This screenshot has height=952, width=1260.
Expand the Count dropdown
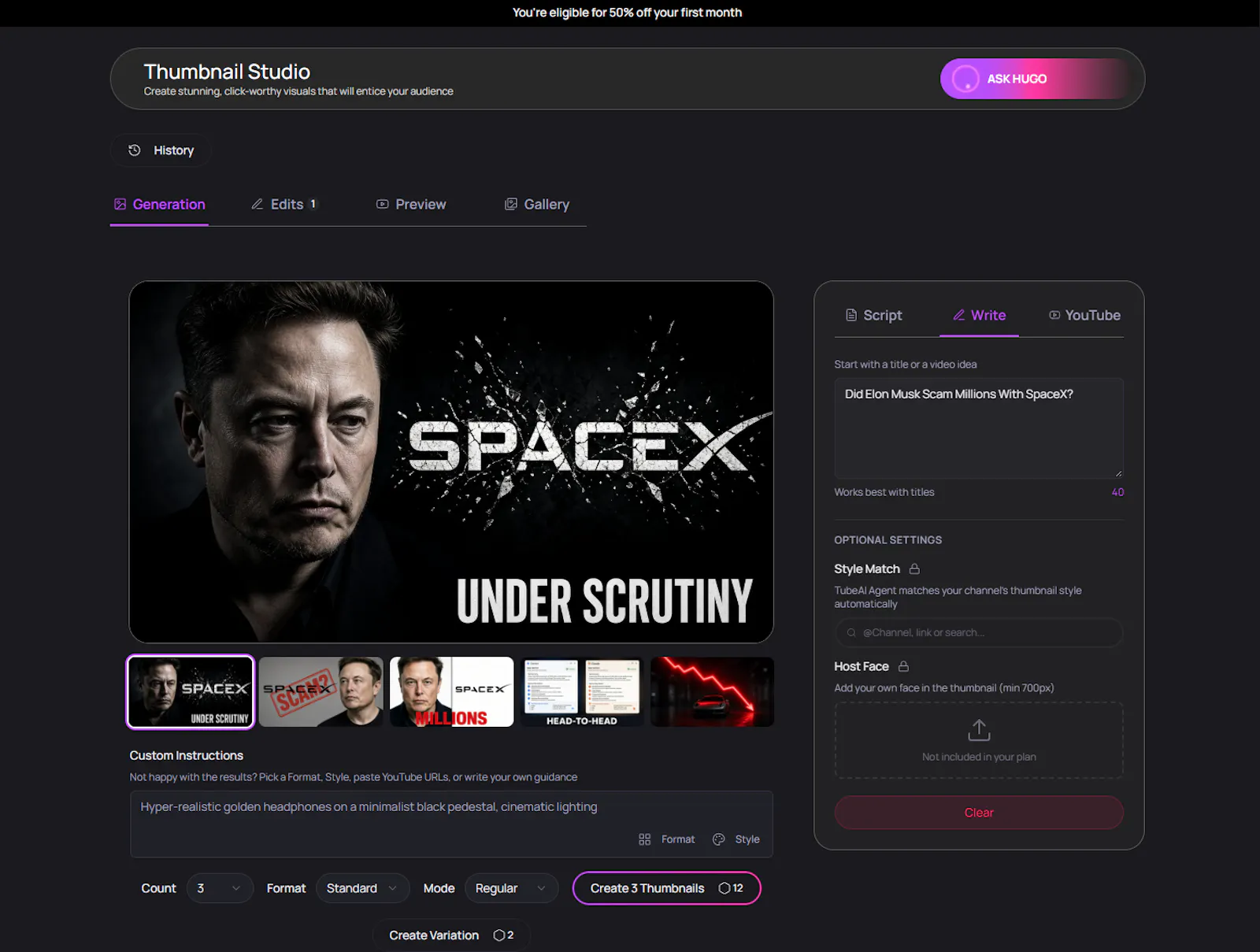[220, 888]
